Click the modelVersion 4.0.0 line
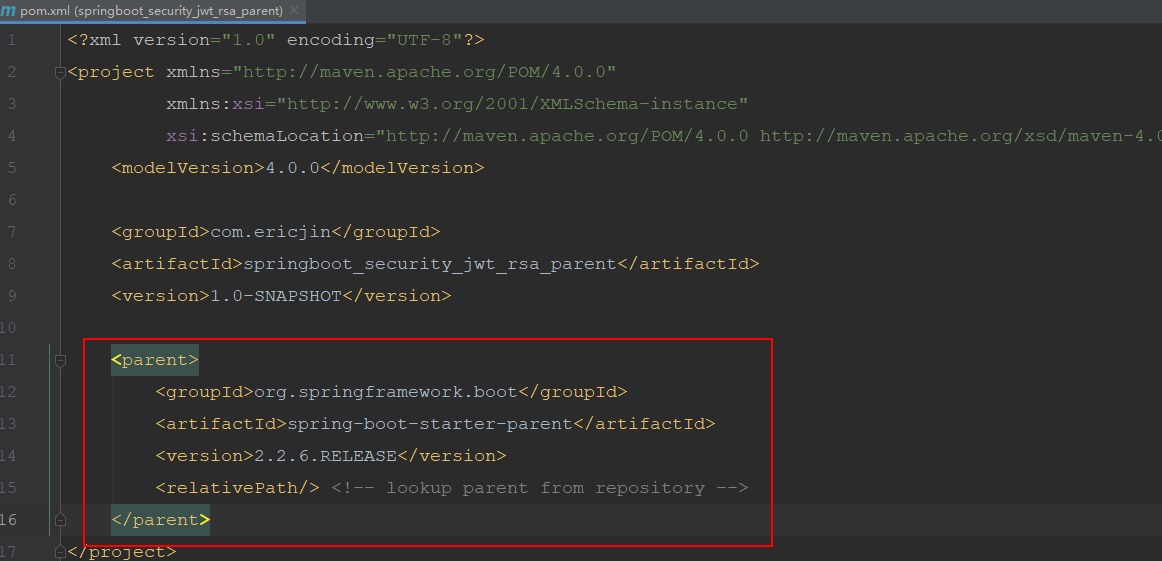 point(298,168)
